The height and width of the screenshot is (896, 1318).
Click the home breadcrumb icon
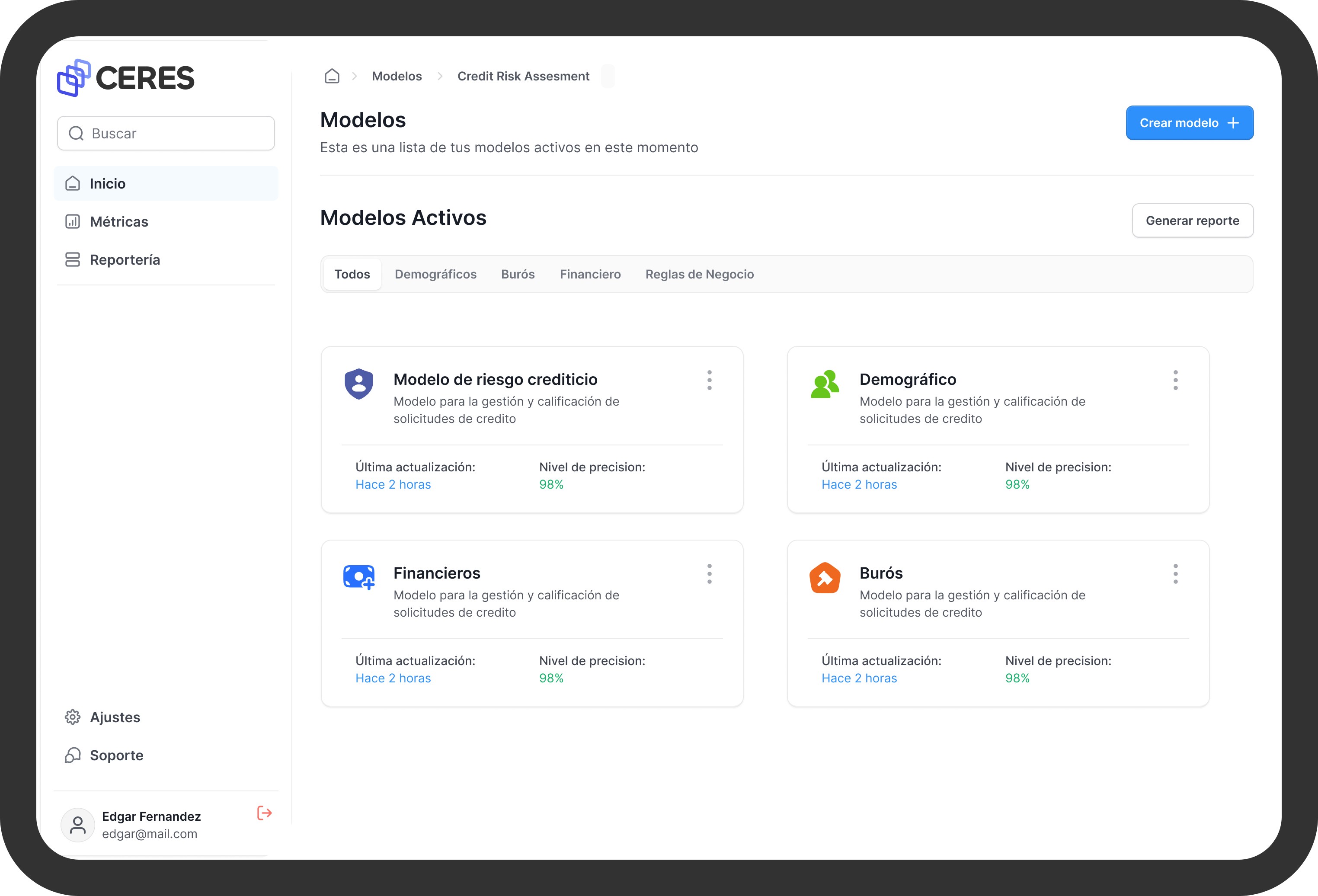(x=332, y=76)
